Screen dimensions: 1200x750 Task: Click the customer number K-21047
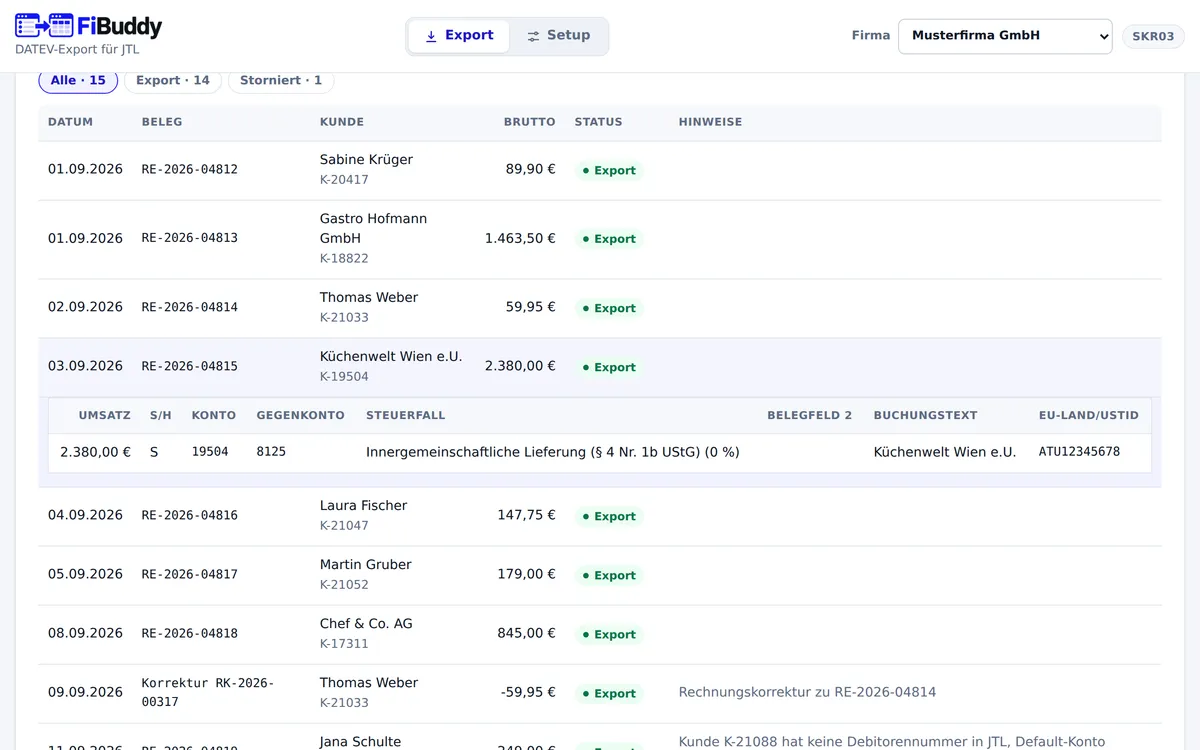[344, 526]
